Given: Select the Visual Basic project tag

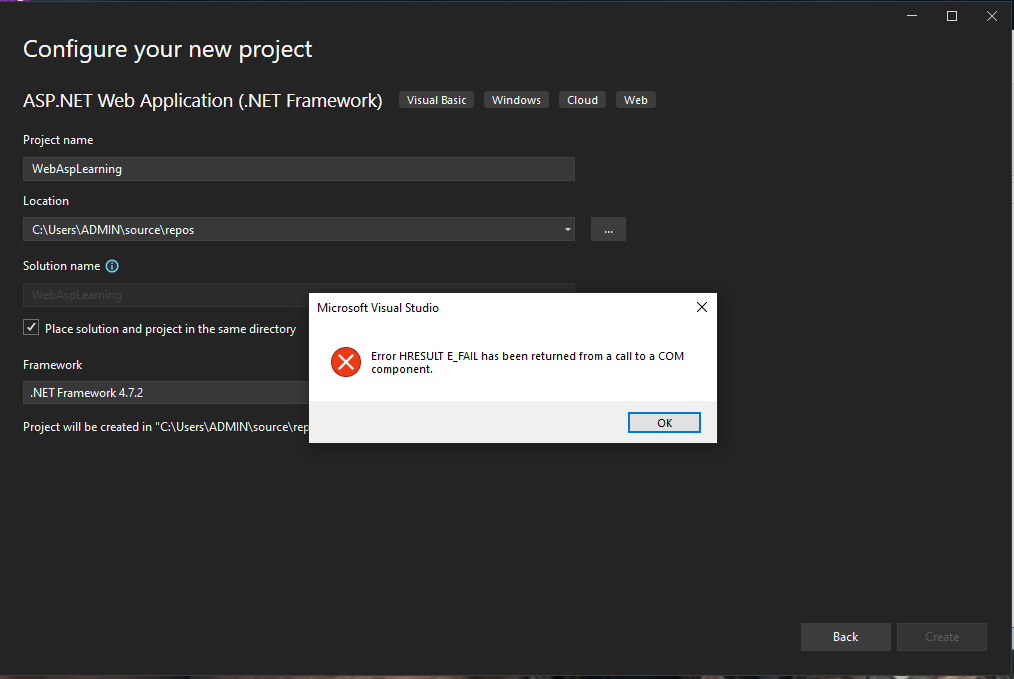Looking at the screenshot, I should (436, 99).
